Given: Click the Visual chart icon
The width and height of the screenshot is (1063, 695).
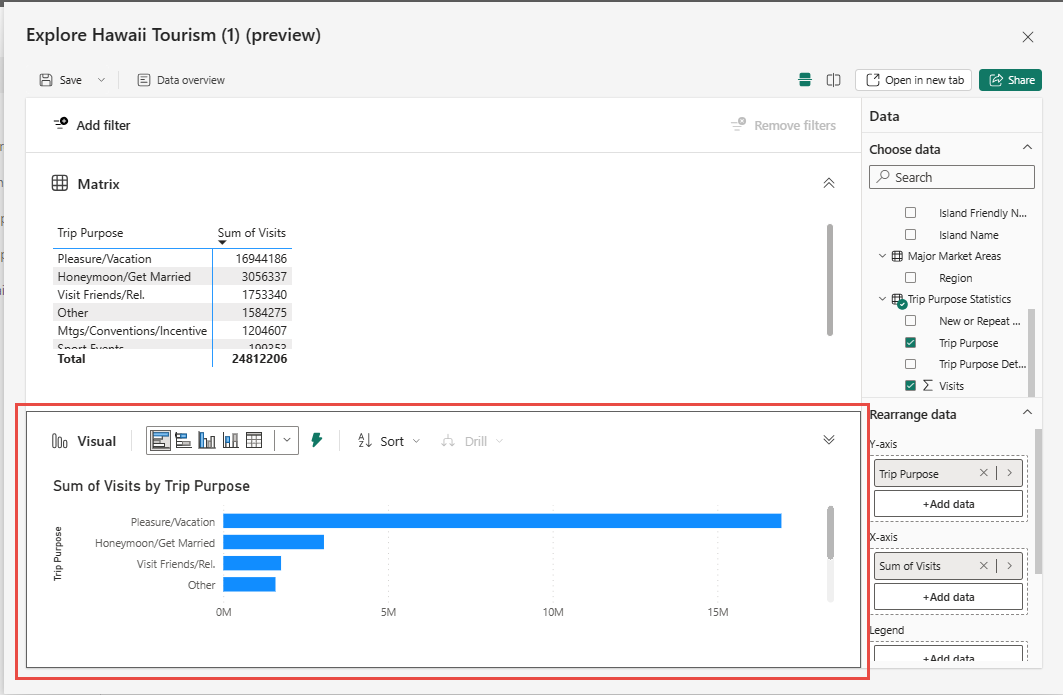Looking at the screenshot, I should click(60, 441).
